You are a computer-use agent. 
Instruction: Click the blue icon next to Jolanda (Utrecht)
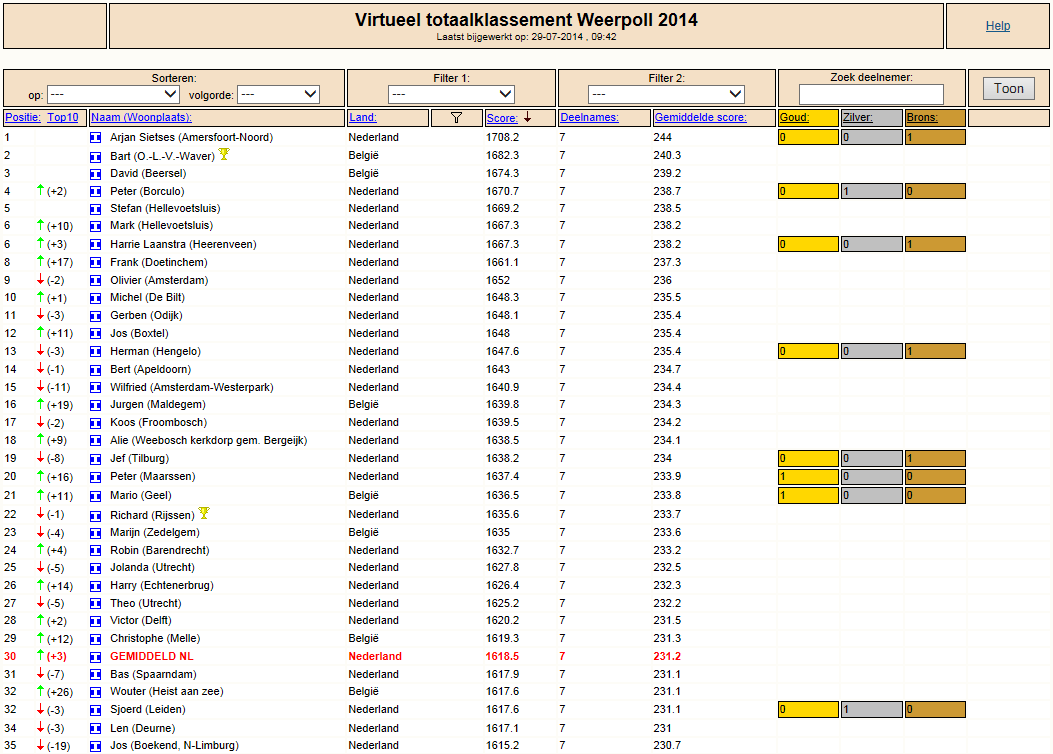(95, 568)
